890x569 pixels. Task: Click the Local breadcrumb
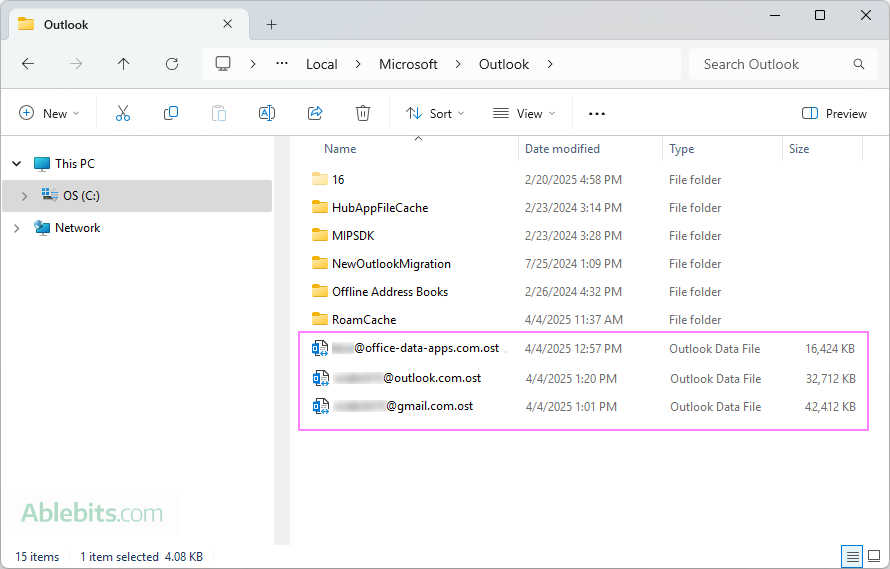pyautogui.click(x=322, y=64)
